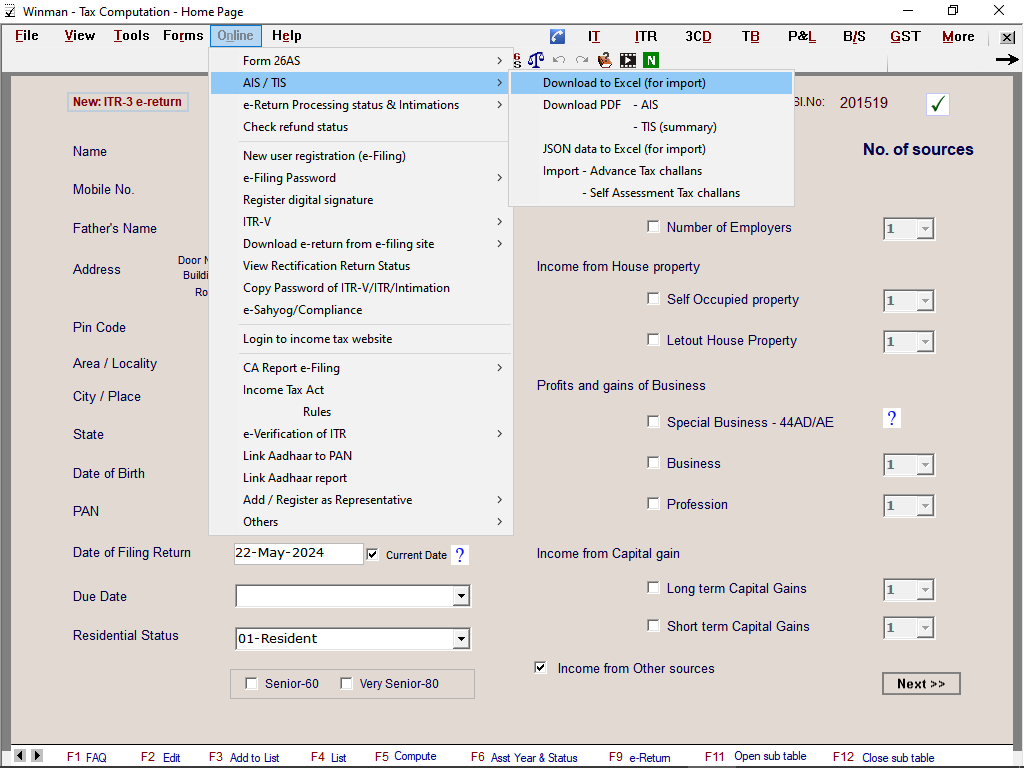
Task: Enable the Senior-60 checkbox
Action: click(x=252, y=684)
